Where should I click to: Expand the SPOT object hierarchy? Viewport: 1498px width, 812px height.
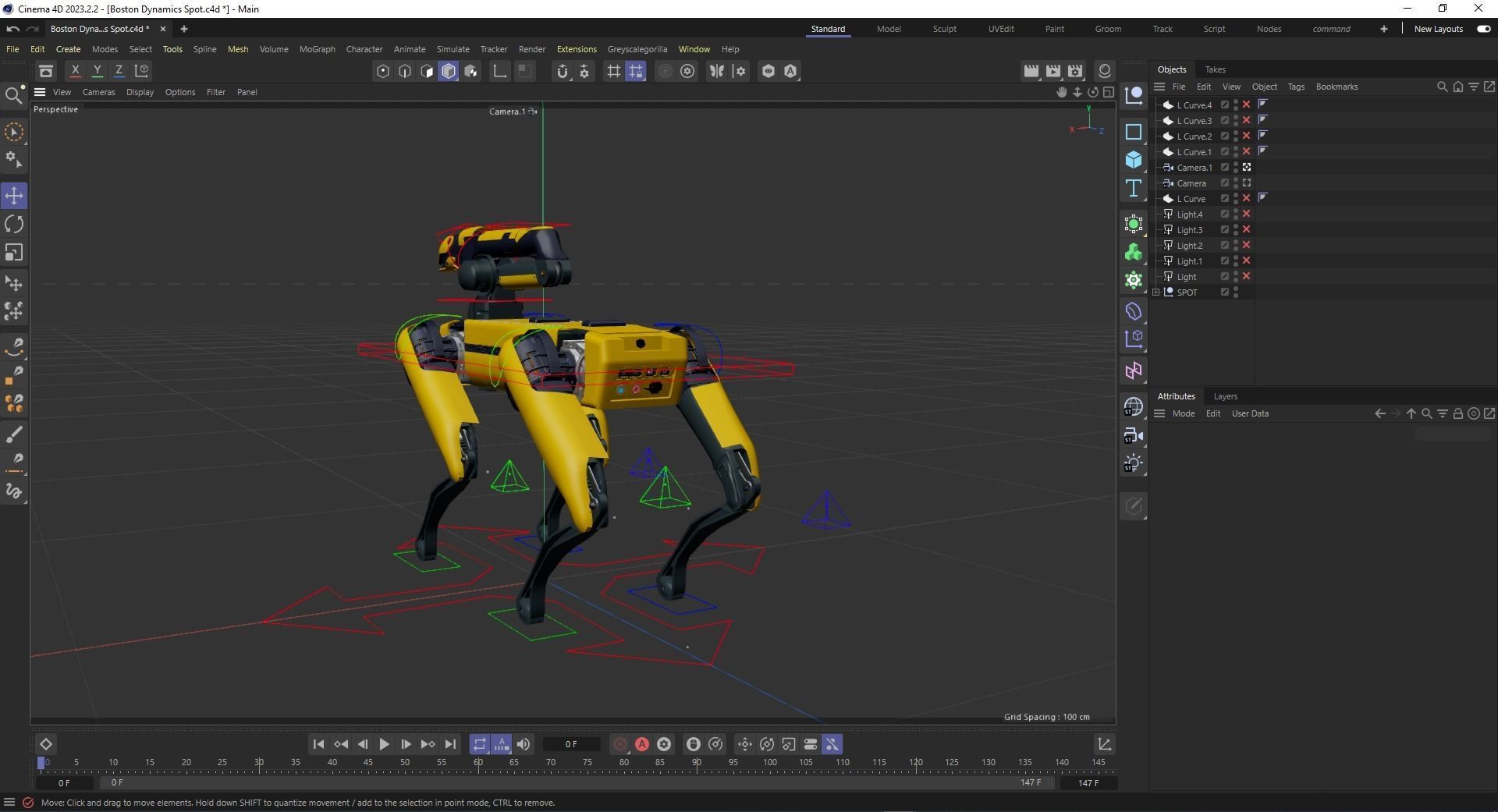click(1156, 292)
